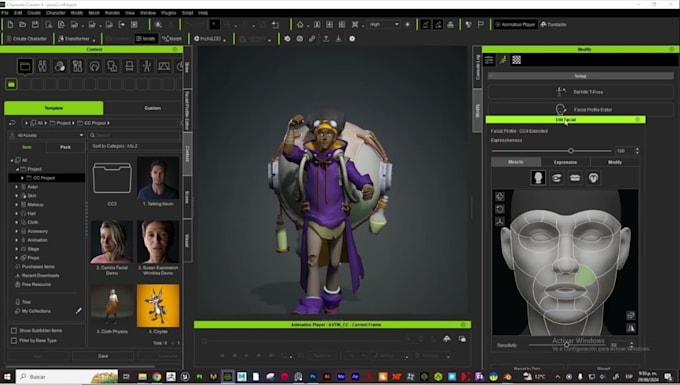Screen dimensions: 680x385
Task: Open the Character menu
Action: [56, 13]
